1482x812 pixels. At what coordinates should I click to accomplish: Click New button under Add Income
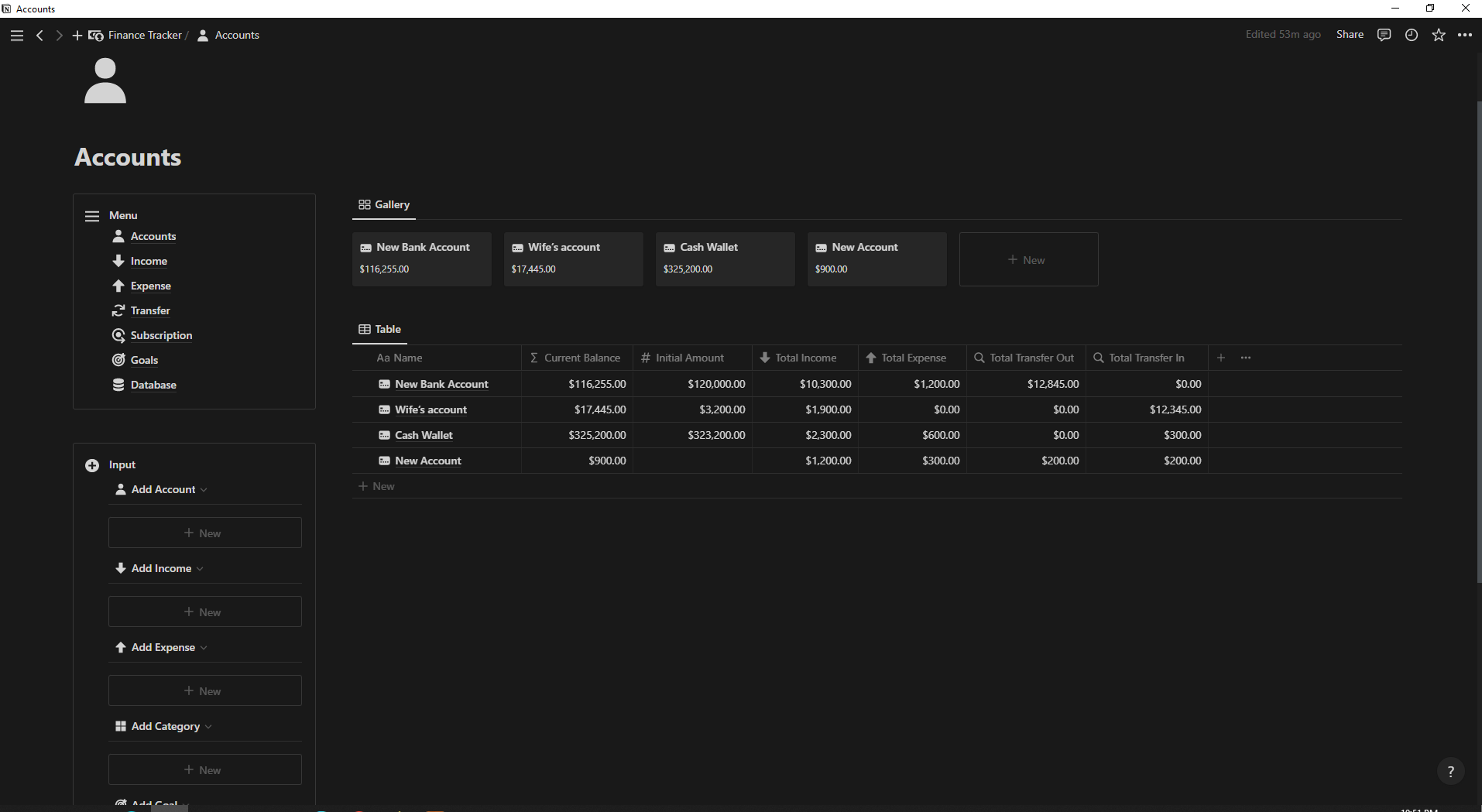click(x=205, y=612)
